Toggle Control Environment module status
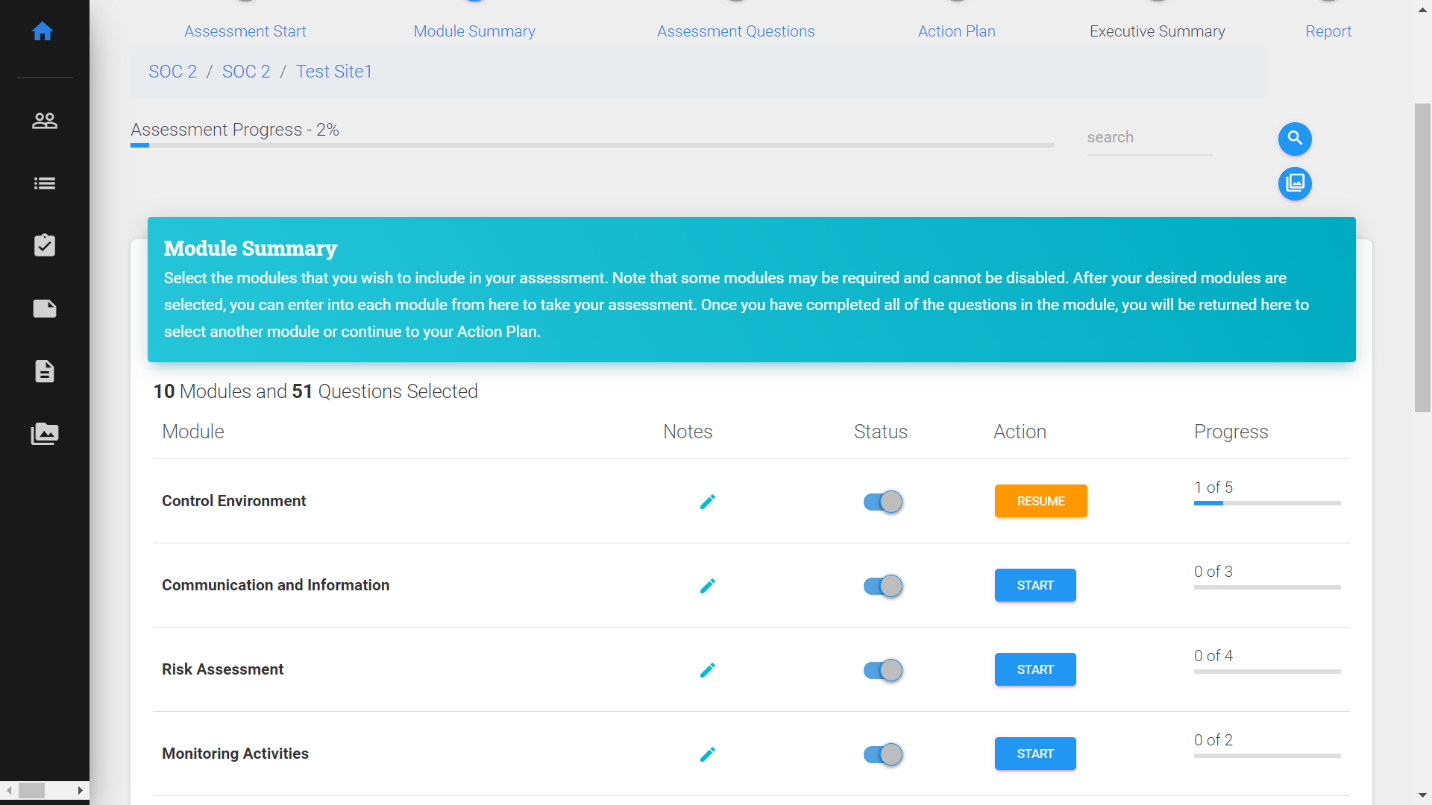This screenshot has height=805, width=1432. click(x=883, y=502)
